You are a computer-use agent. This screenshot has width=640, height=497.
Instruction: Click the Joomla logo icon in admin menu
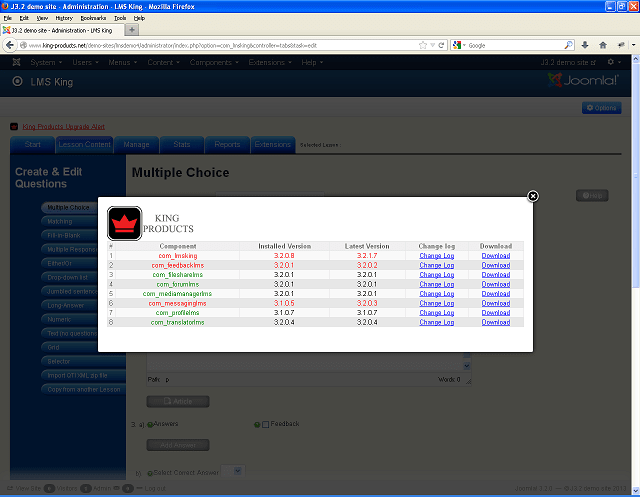tap(16, 62)
